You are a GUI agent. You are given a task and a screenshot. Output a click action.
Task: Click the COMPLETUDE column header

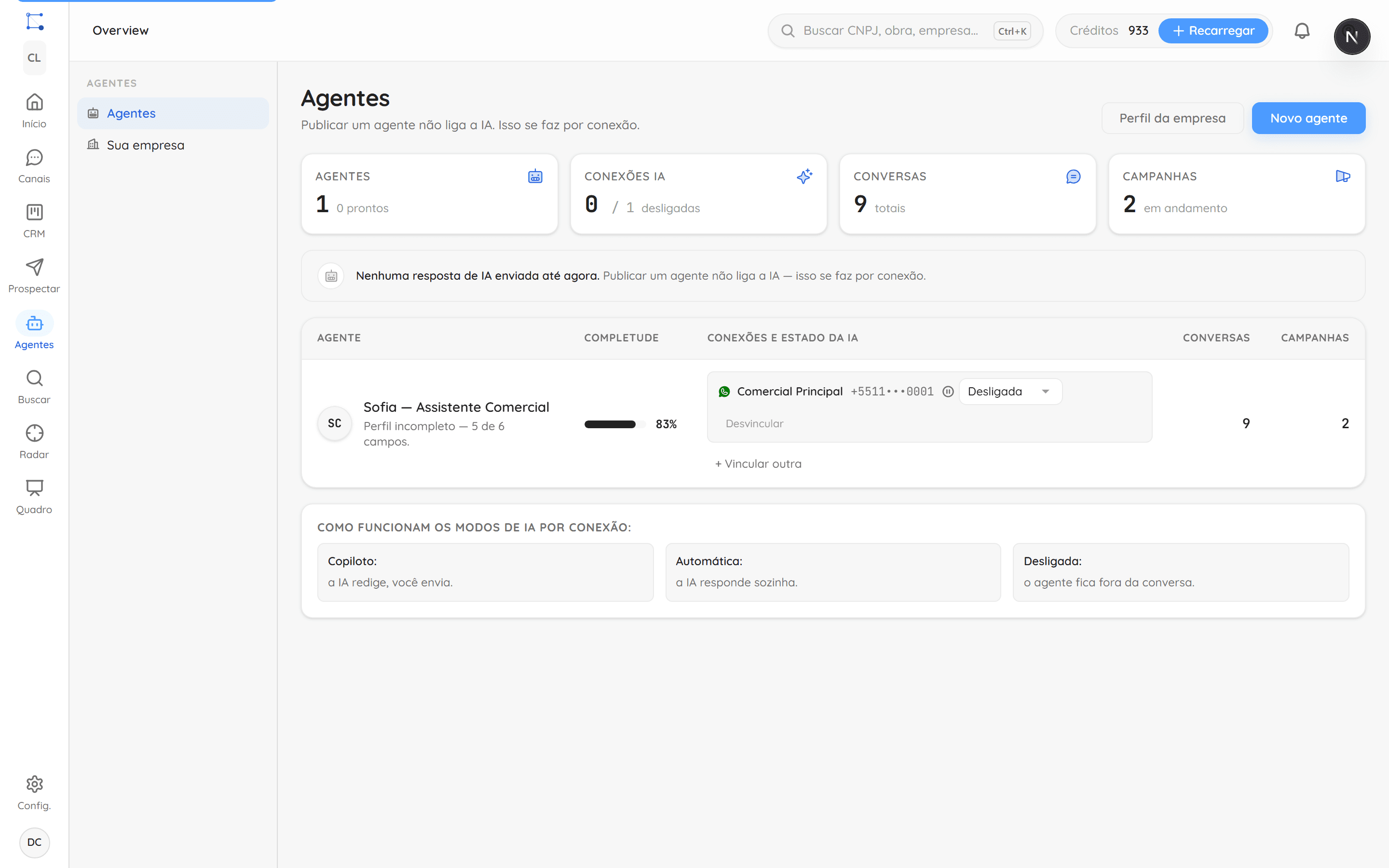point(621,338)
